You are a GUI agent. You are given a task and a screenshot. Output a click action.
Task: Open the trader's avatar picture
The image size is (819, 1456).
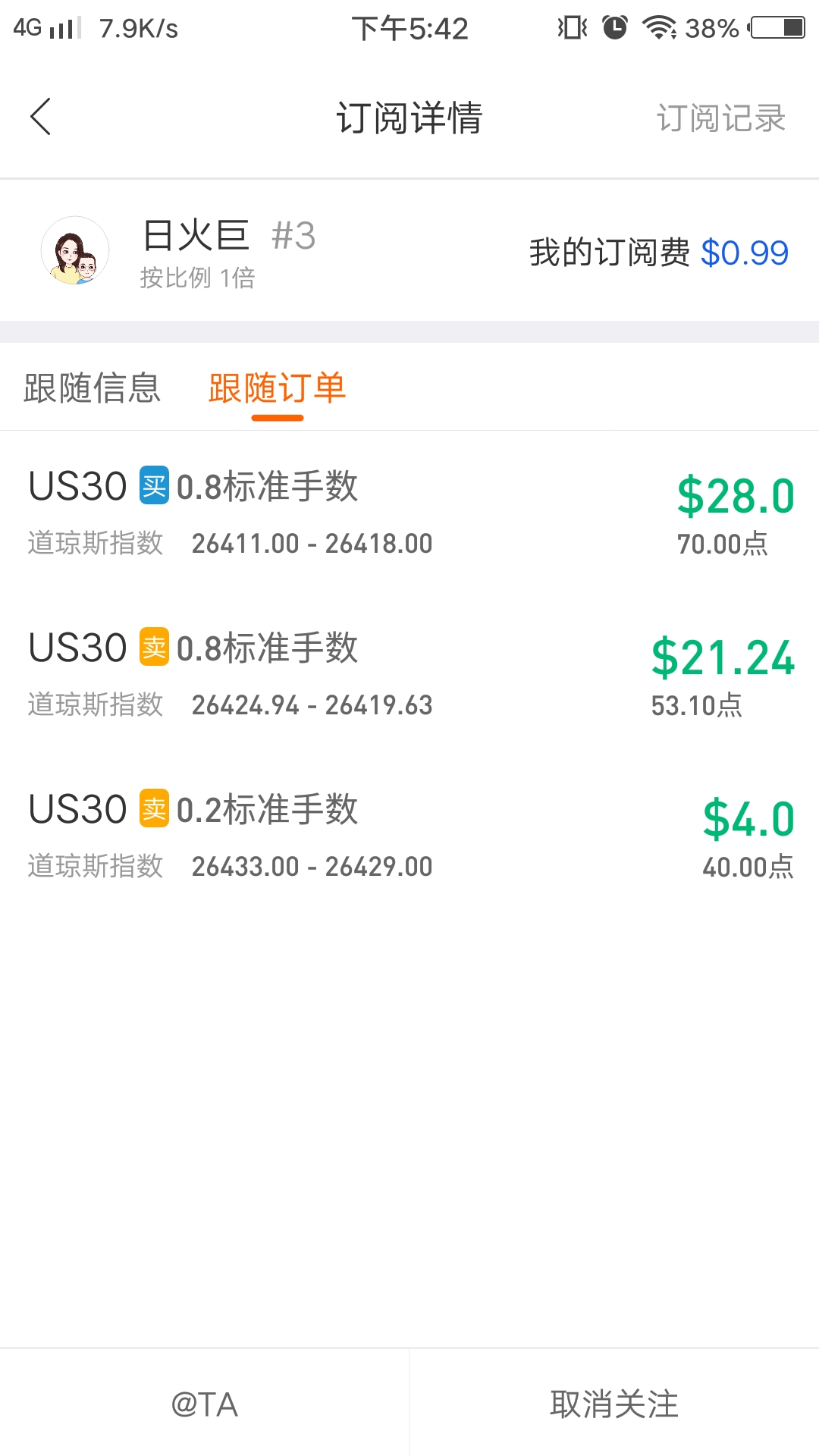[x=75, y=250]
